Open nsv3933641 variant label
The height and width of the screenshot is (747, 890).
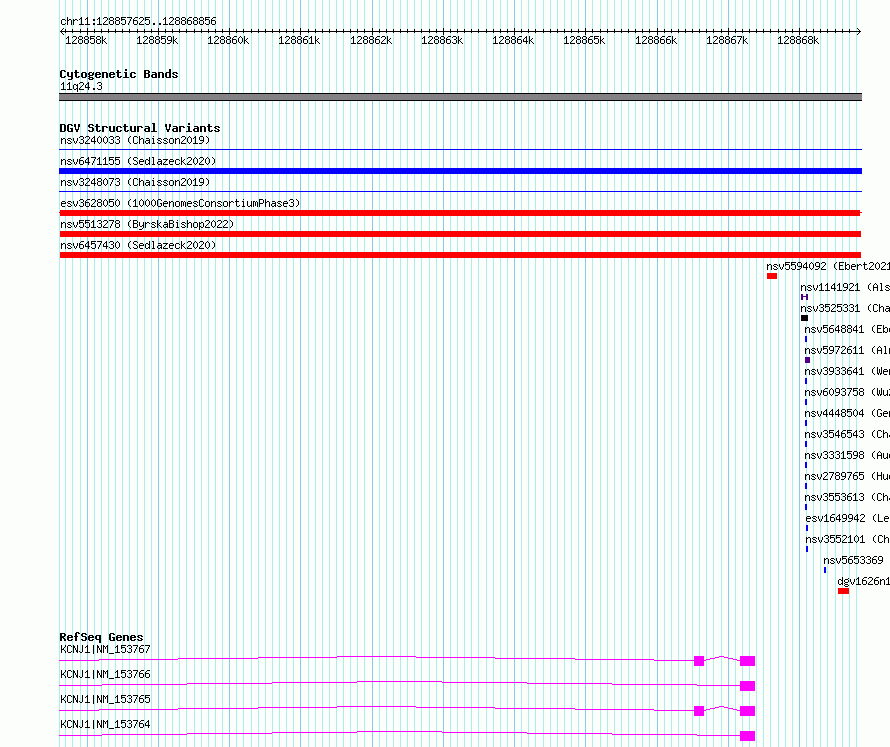(x=847, y=371)
